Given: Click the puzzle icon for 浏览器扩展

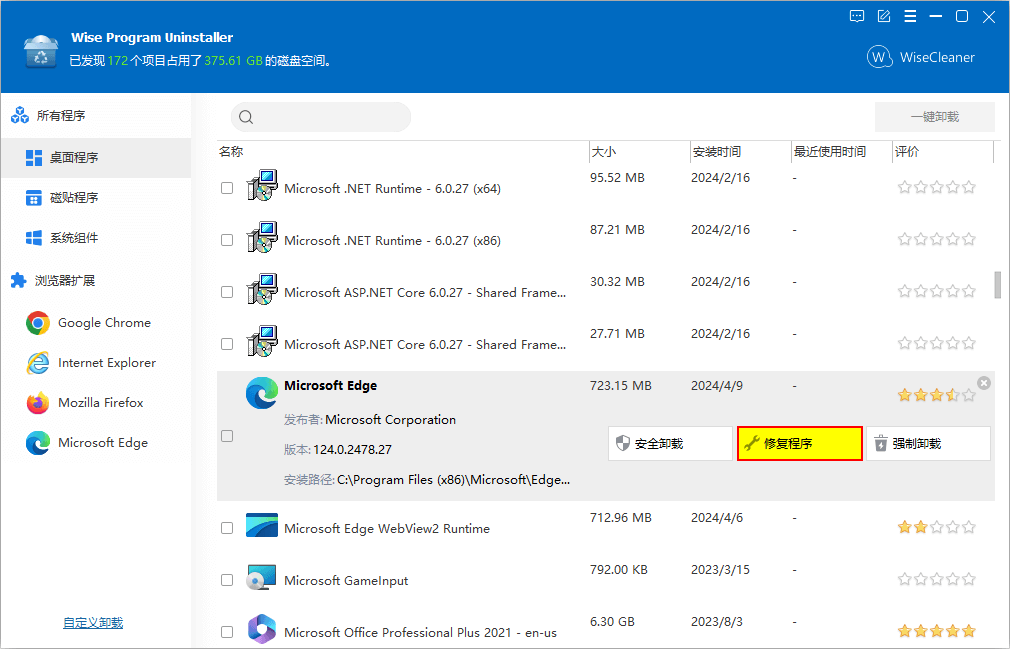Looking at the screenshot, I should [x=19, y=281].
